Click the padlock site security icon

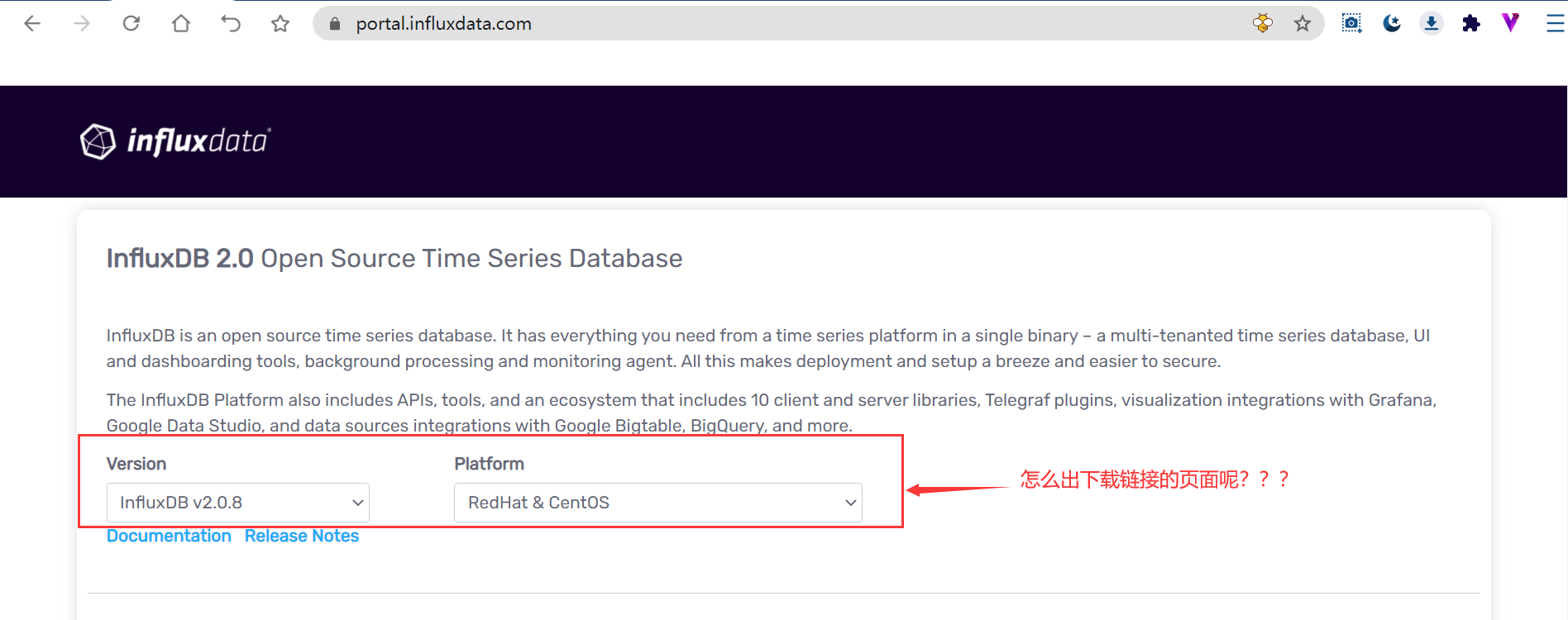pyautogui.click(x=335, y=24)
